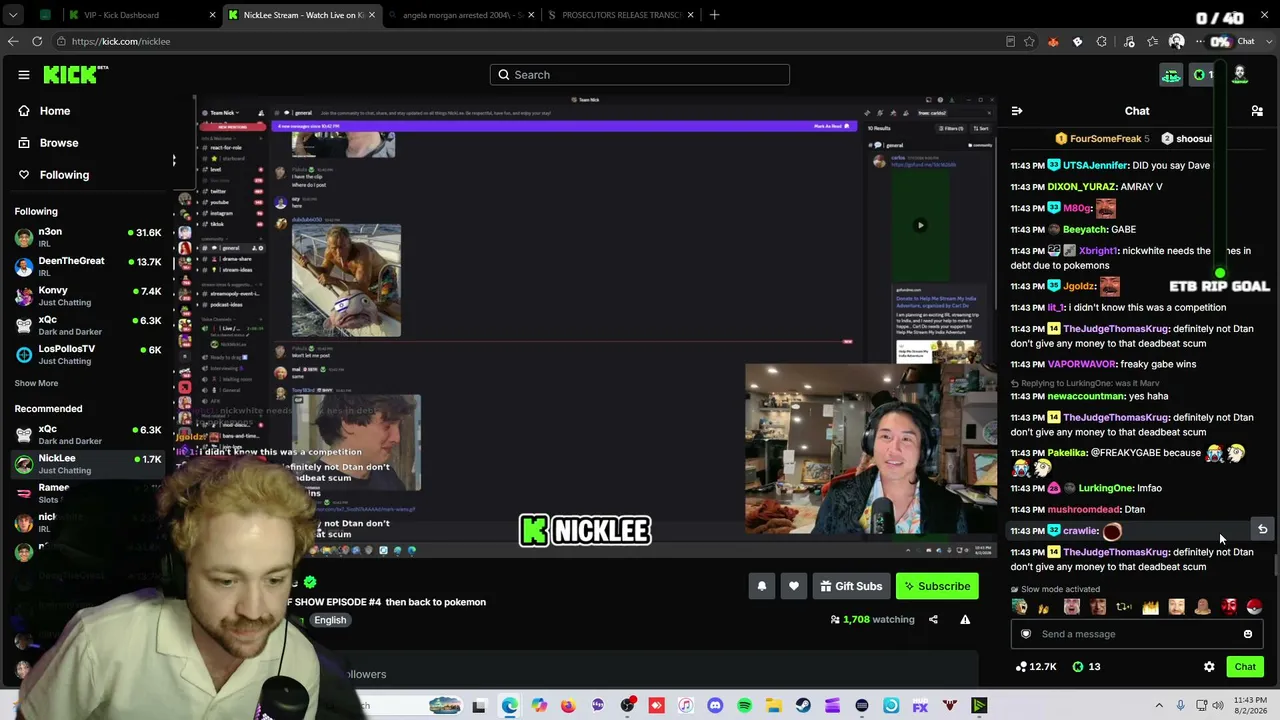Open chat settings gear
1280x720 pixels.
pos(1209,667)
